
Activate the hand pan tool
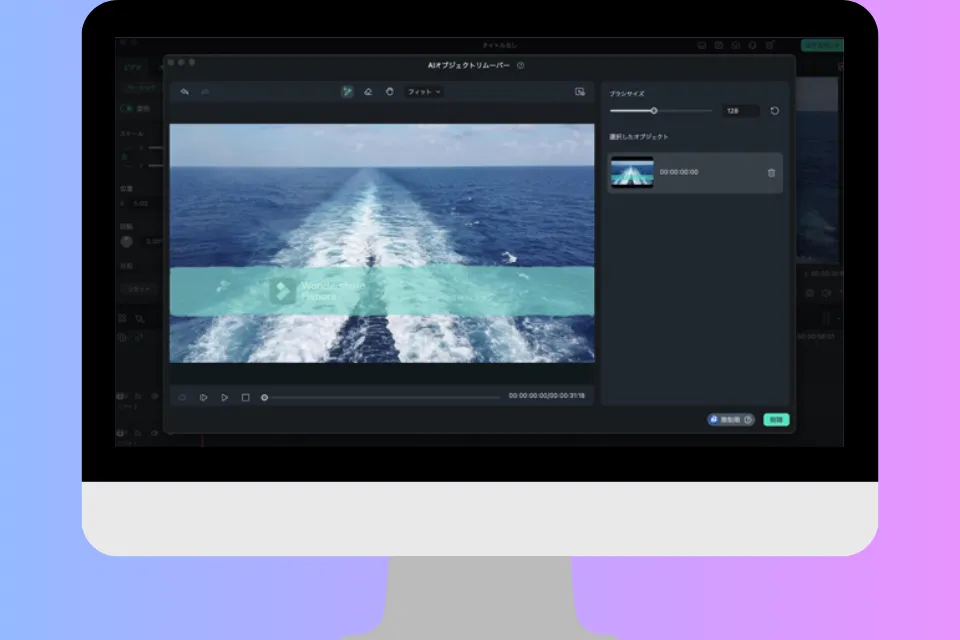tap(389, 91)
